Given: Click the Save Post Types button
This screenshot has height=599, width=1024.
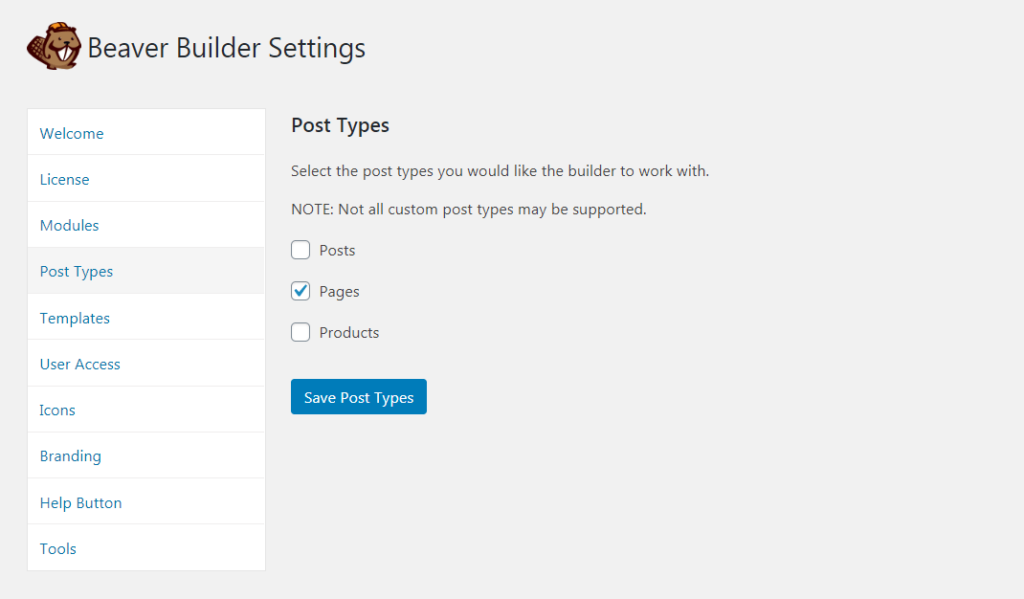Looking at the screenshot, I should coord(358,396).
